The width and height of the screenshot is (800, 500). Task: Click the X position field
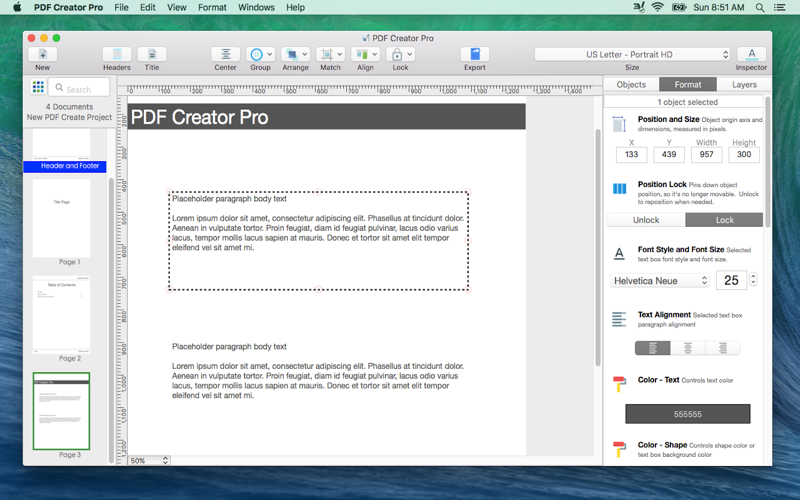632,155
